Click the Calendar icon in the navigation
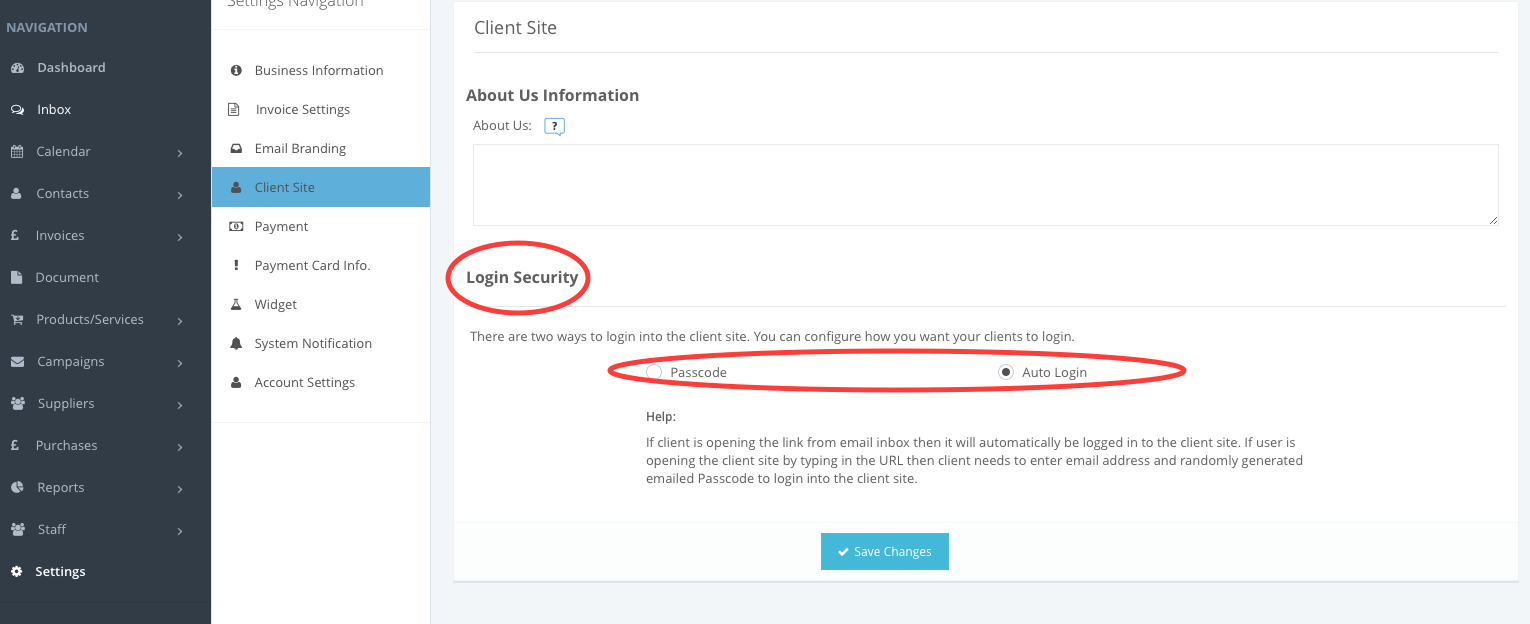 17,152
